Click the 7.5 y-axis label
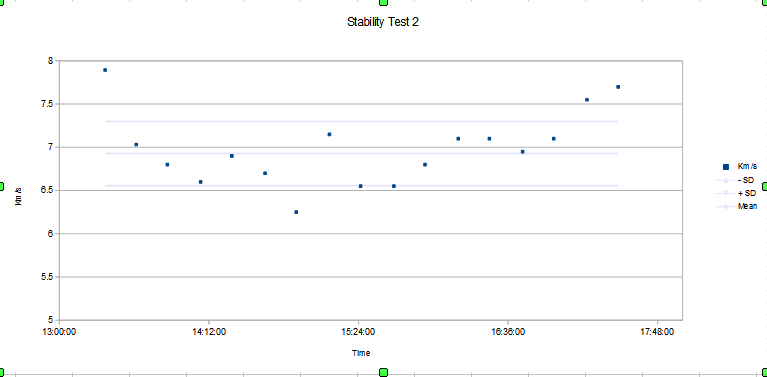This screenshot has height=377, width=767. click(x=47, y=104)
